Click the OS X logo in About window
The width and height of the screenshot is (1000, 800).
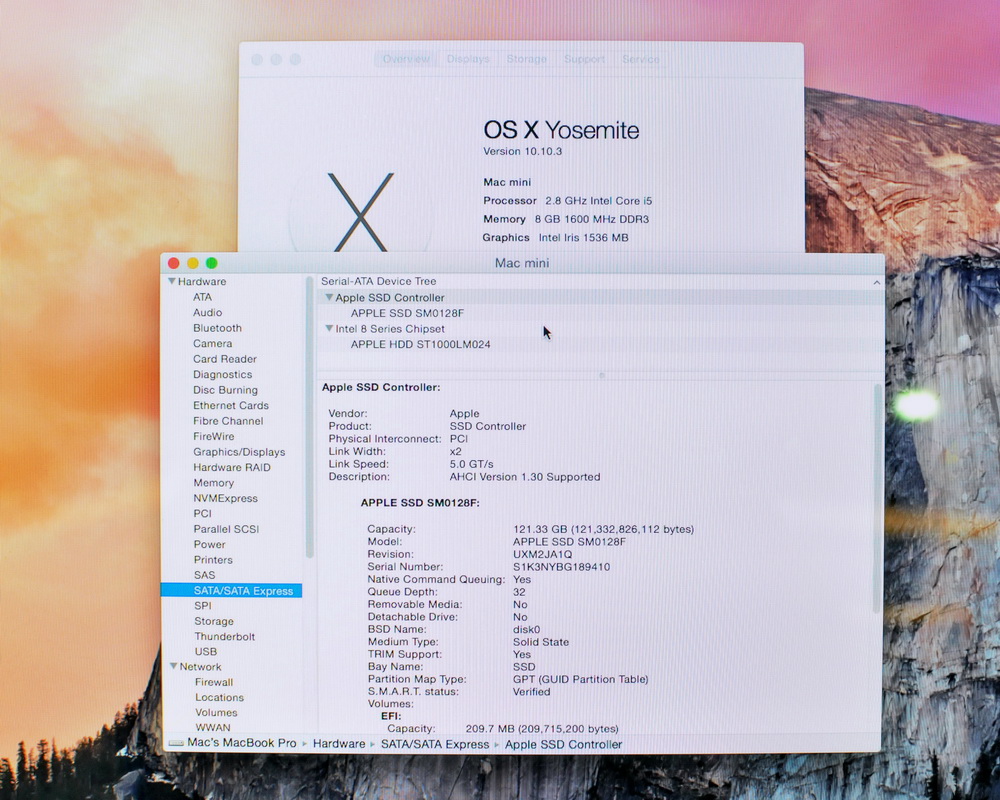[x=360, y=212]
